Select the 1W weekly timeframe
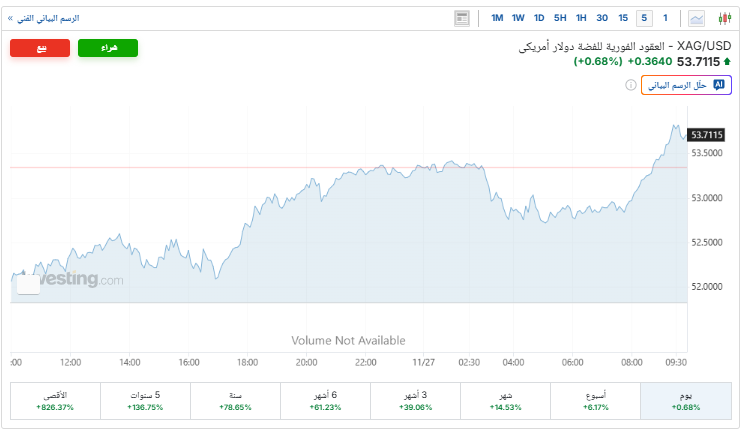The height and width of the screenshot is (434, 744). click(518, 18)
